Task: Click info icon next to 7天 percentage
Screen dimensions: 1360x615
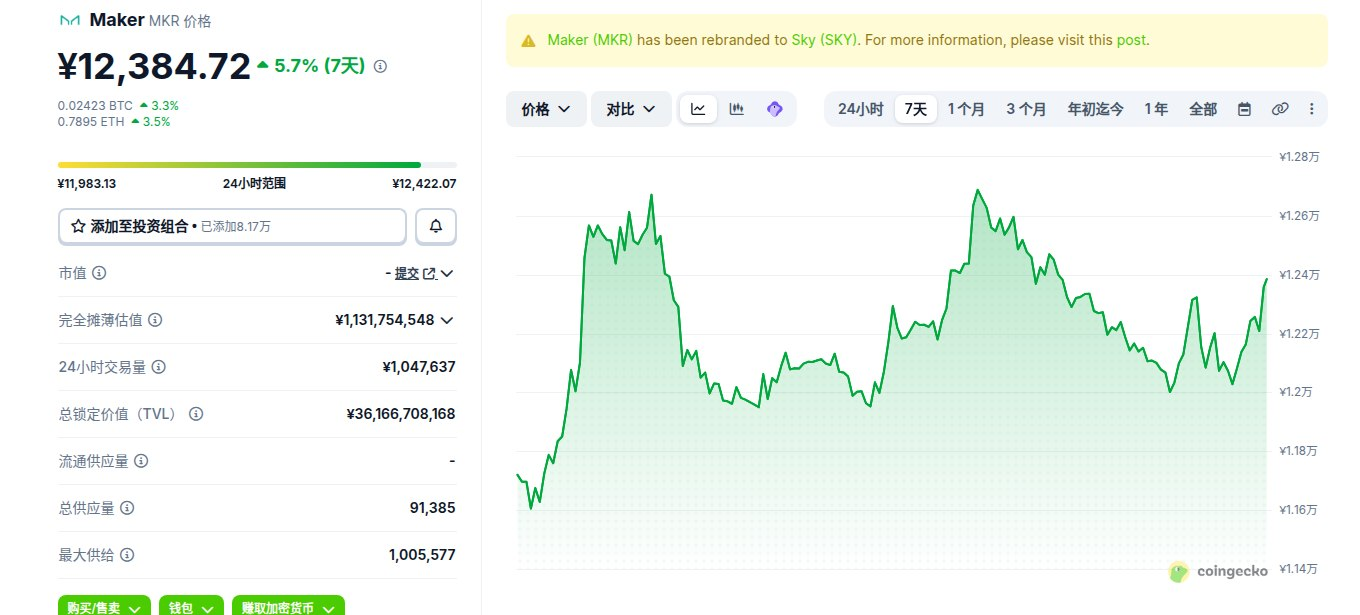Action: 380,66
